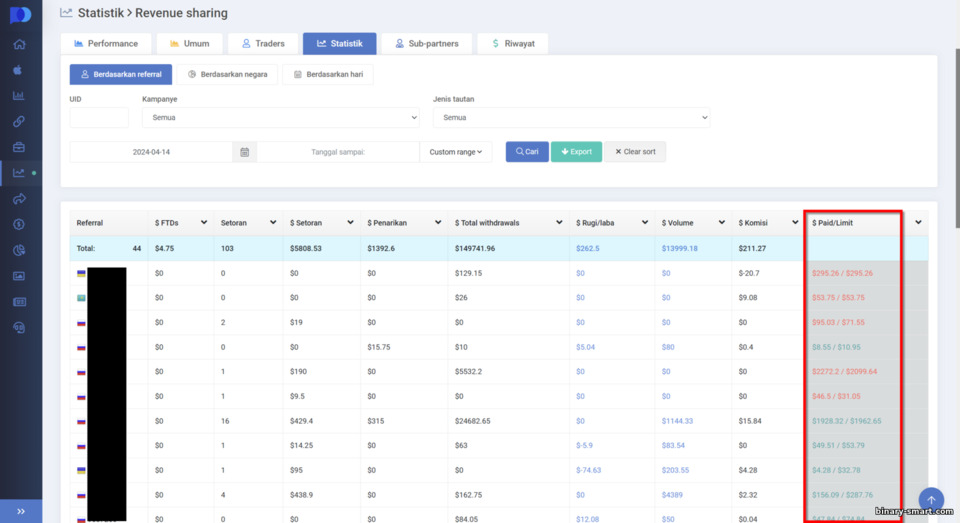
Task: Click the volume value $1144.33
Action: [x=677, y=421]
